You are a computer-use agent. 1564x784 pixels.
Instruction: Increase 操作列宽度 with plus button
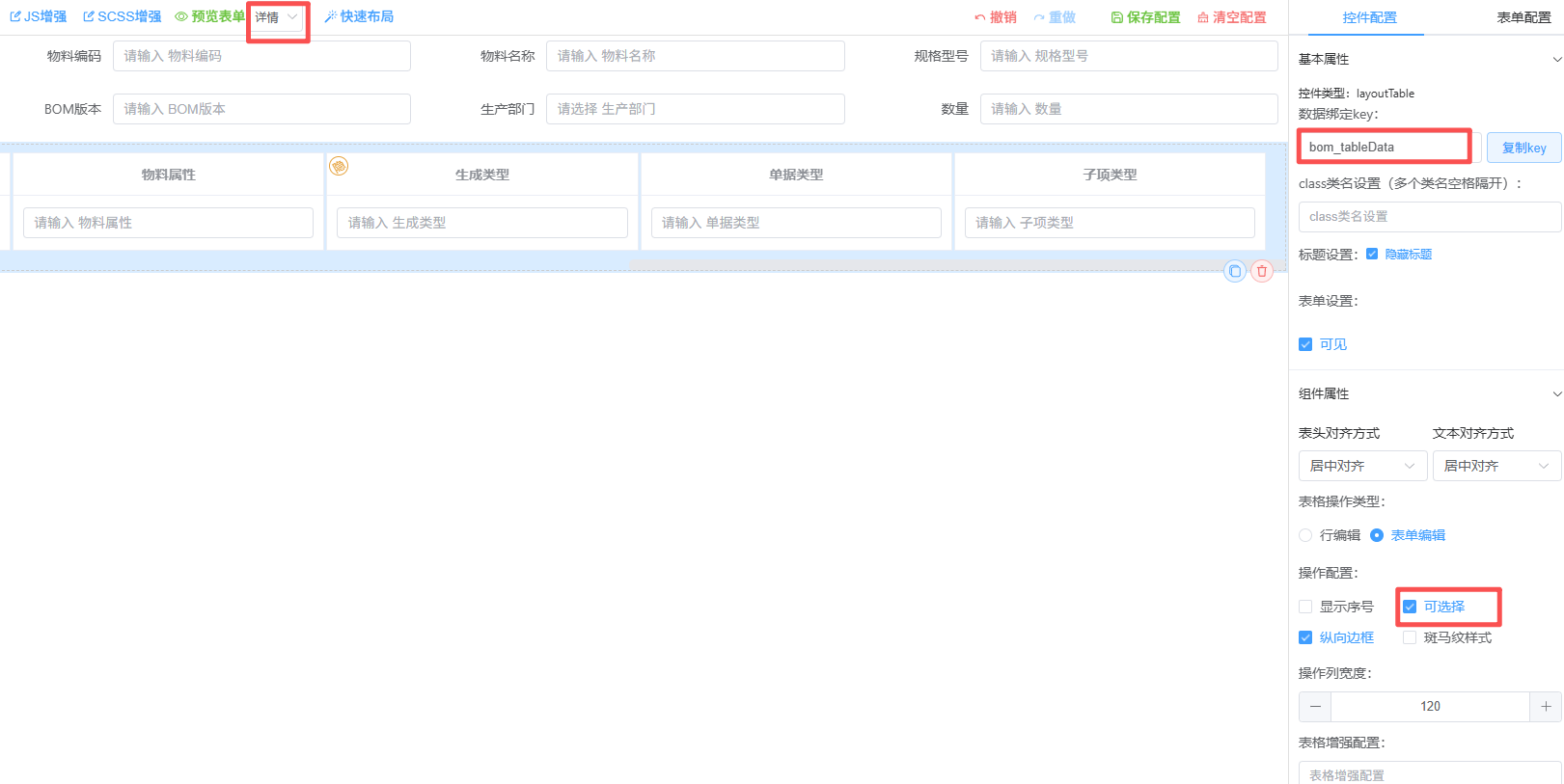(1546, 706)
